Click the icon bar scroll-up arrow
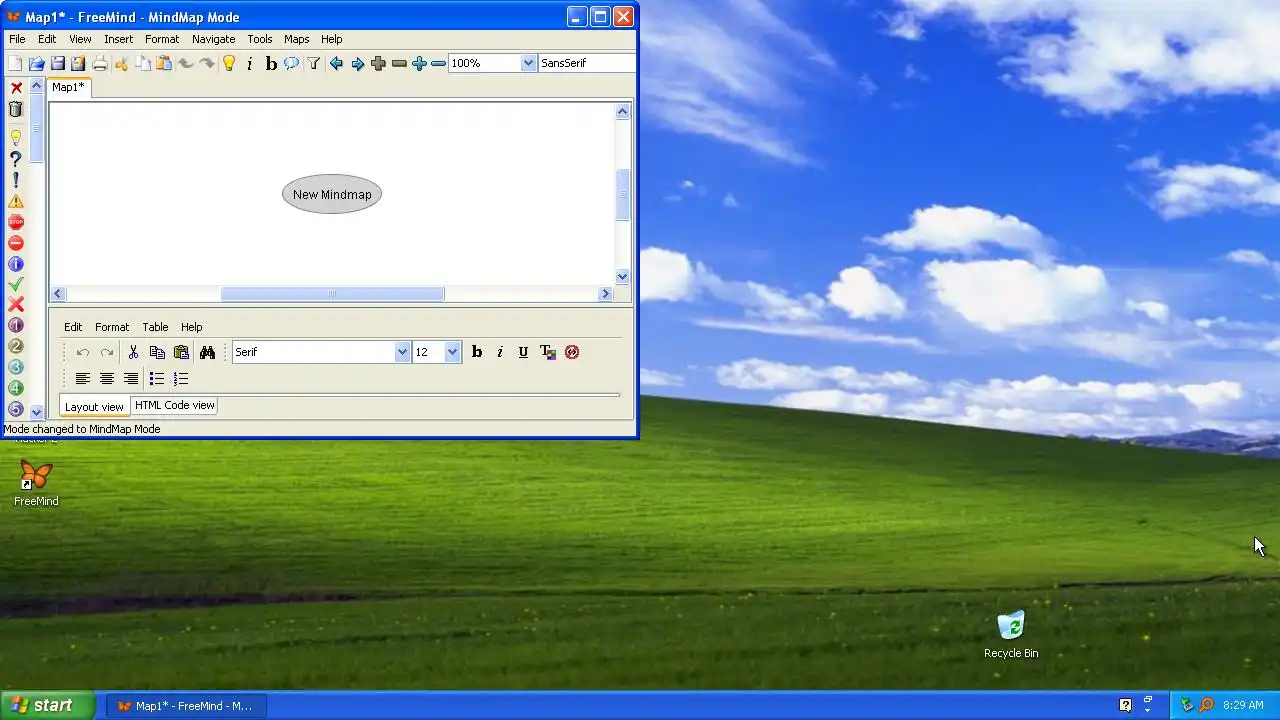The image size is (1280, 720). (37, 87)
